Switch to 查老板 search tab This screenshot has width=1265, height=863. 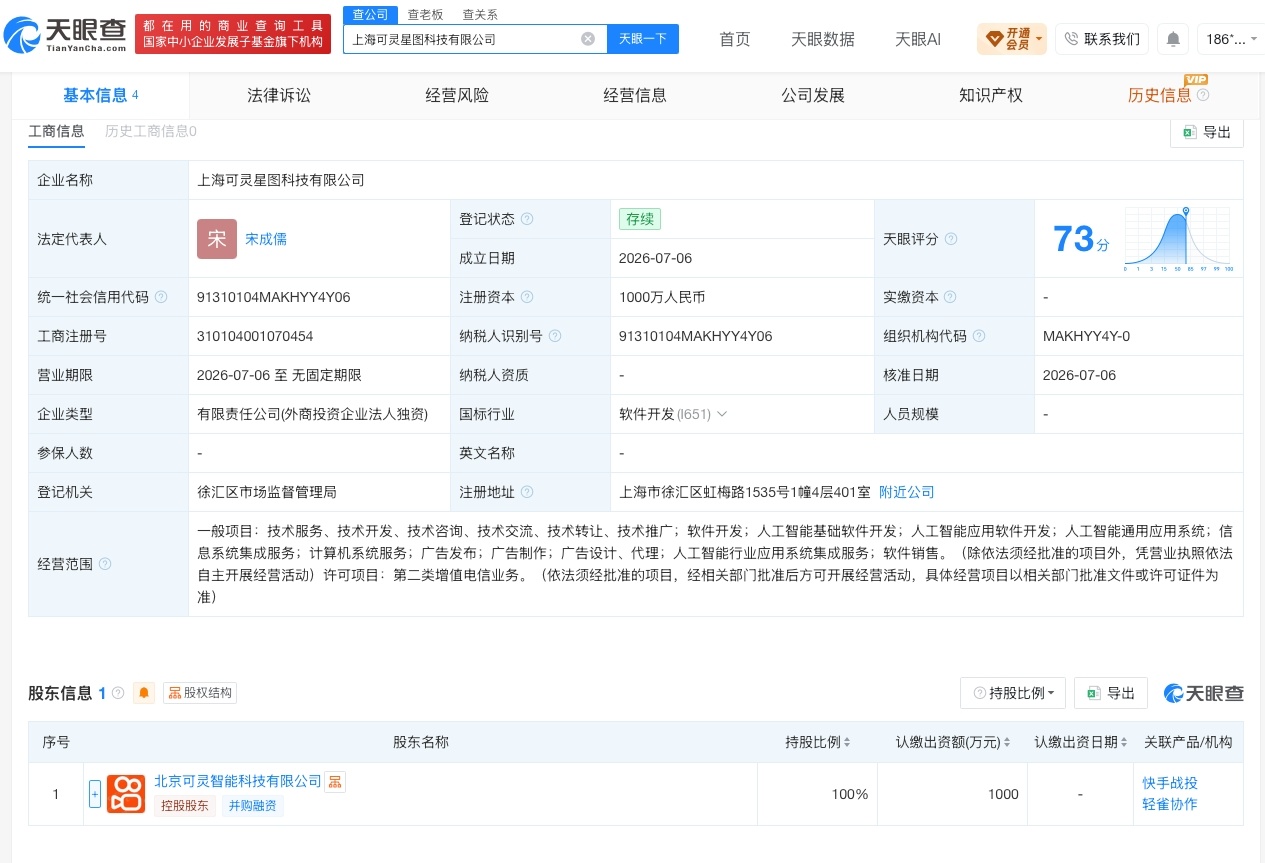point(425,14)
